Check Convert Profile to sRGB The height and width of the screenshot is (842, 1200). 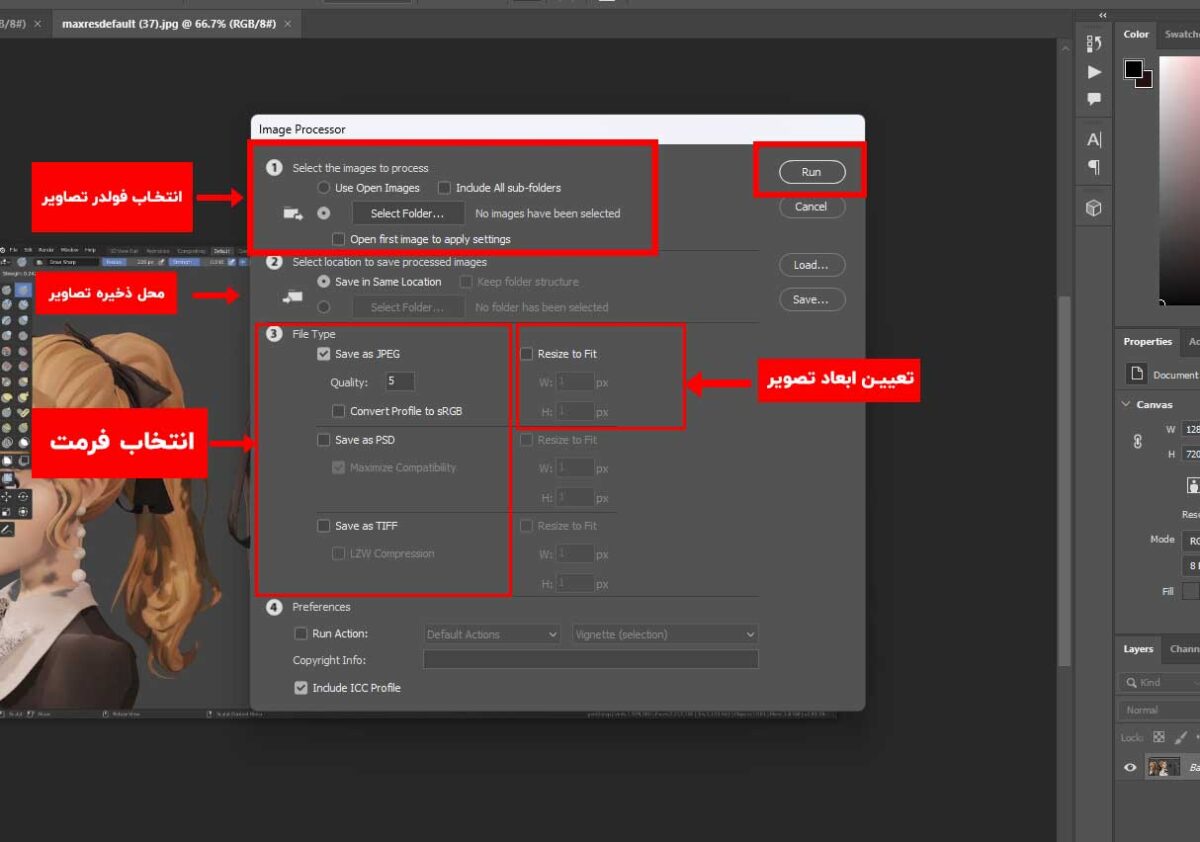pyautogui.click(x=339, y=411)
